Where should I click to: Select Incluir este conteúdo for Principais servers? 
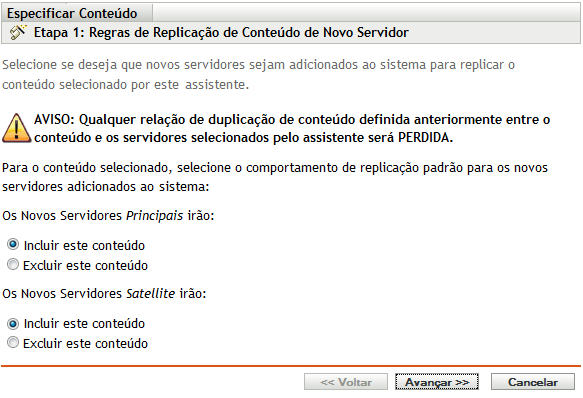click(13, 245)
